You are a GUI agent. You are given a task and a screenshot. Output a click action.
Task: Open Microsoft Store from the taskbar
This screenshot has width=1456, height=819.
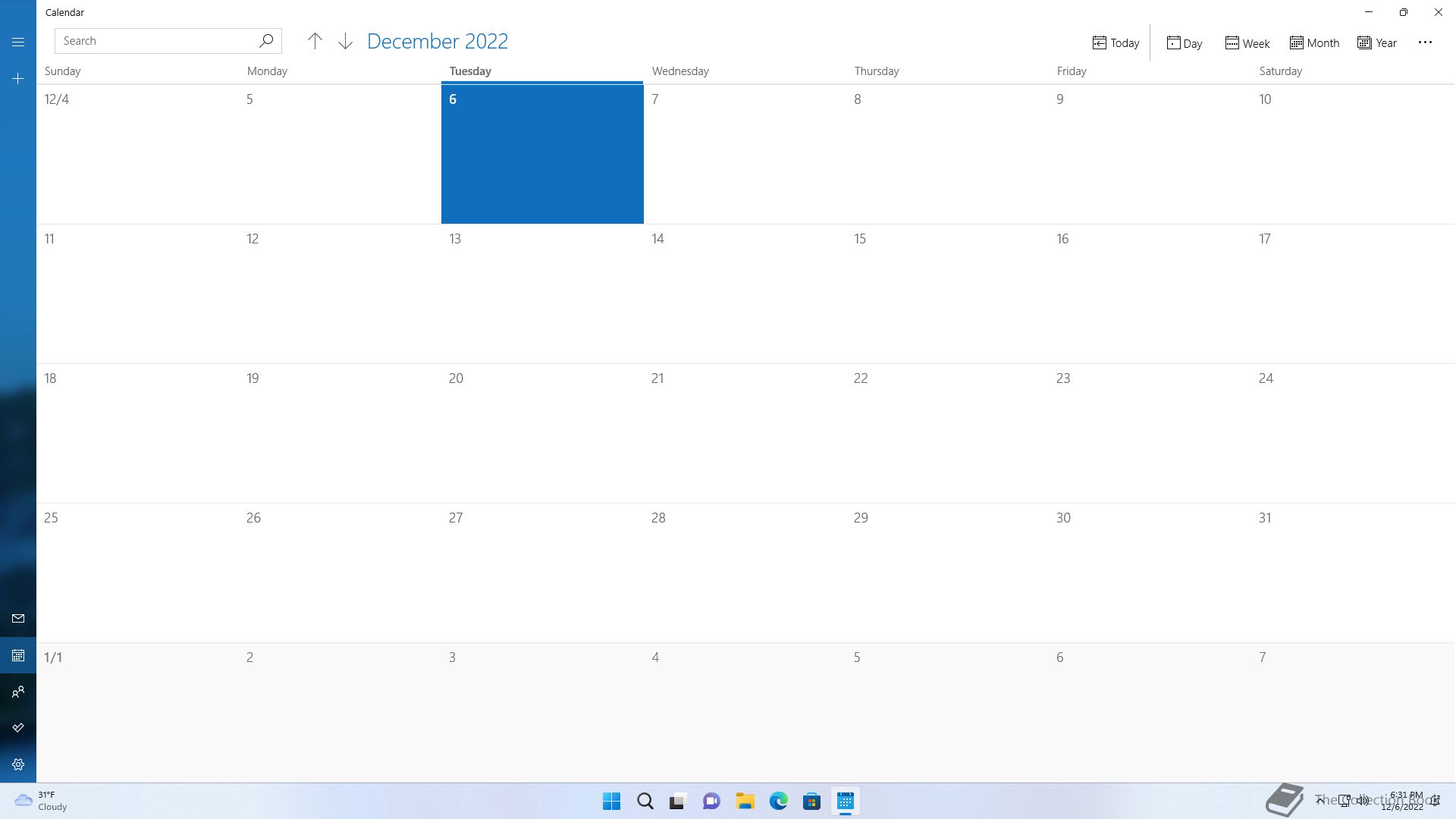click(812, 802)
